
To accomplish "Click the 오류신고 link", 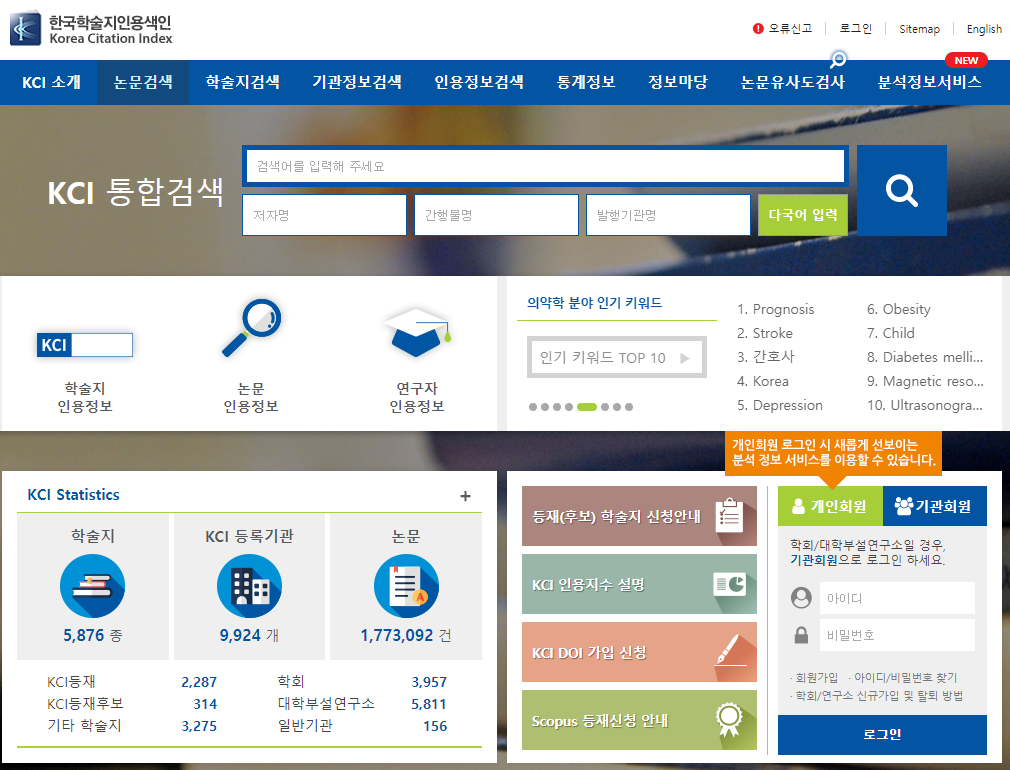I will tap(790, 29).
